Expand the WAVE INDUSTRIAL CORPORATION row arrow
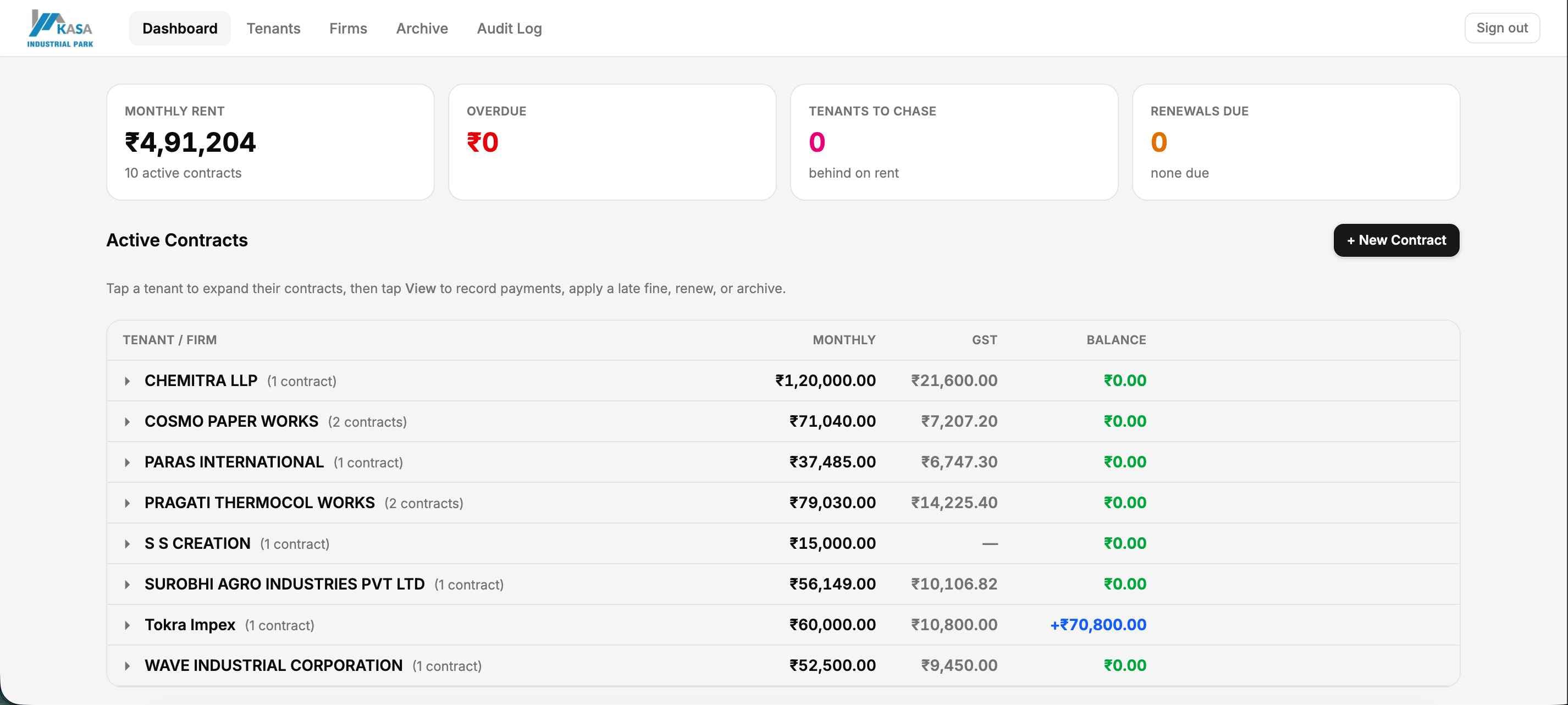 127,666
